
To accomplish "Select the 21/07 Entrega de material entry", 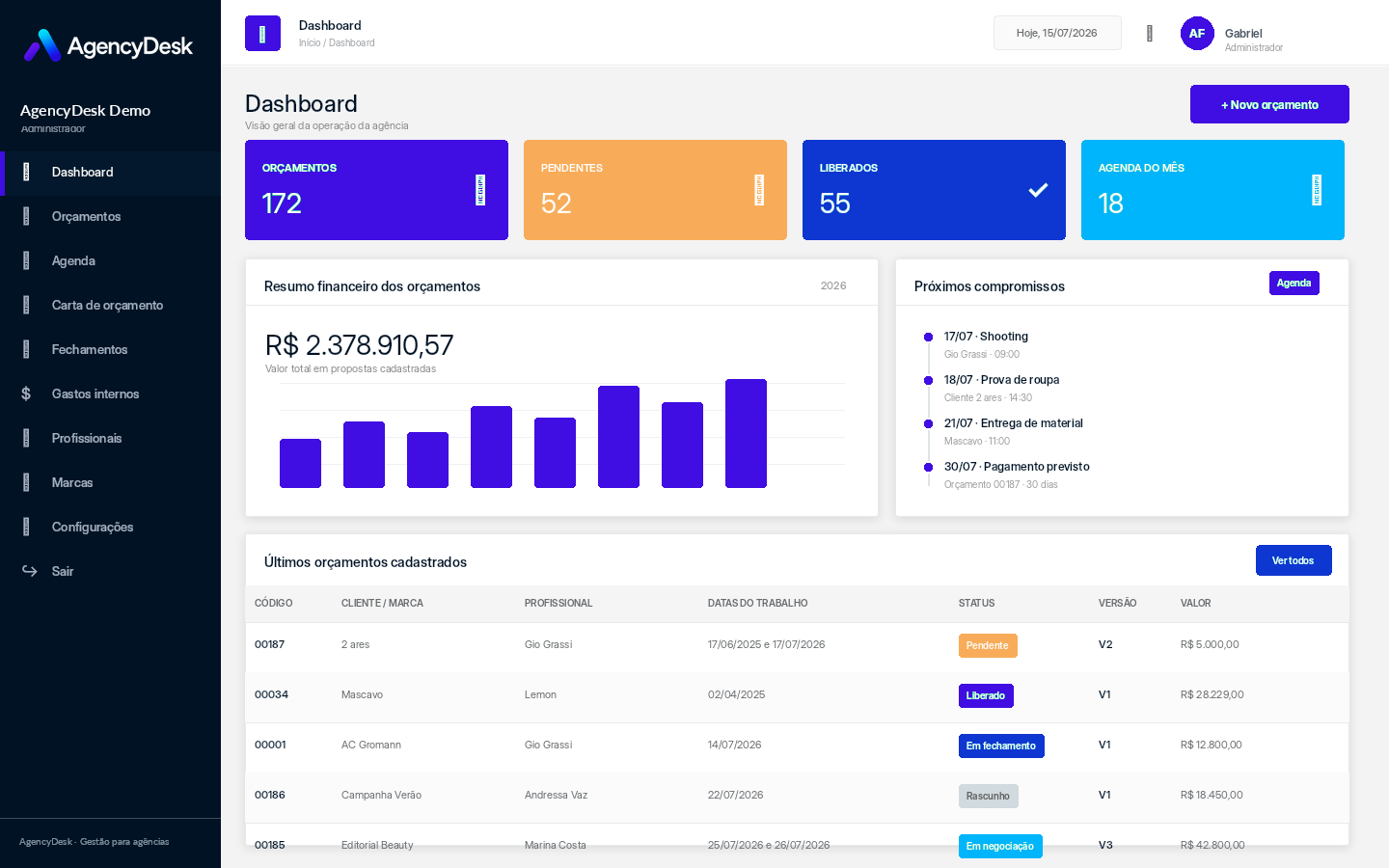I will pos(1013,423).
